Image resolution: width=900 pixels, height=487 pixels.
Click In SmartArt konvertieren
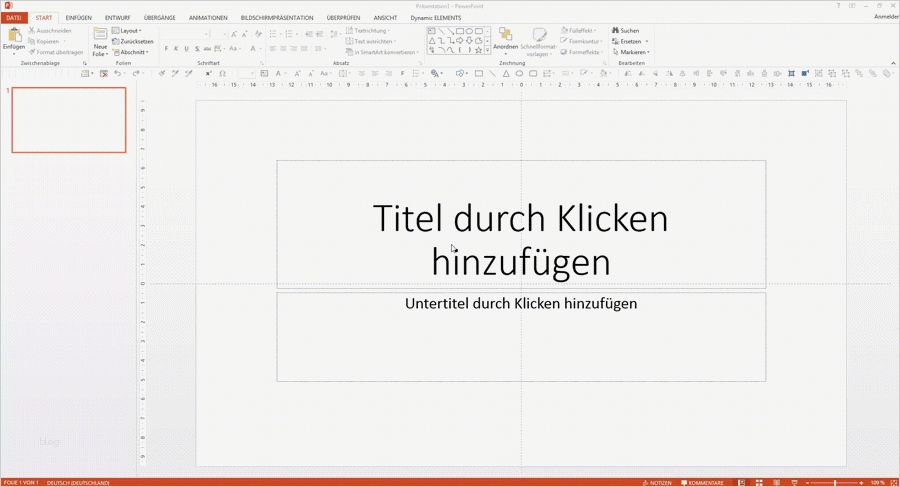[382, 52]
